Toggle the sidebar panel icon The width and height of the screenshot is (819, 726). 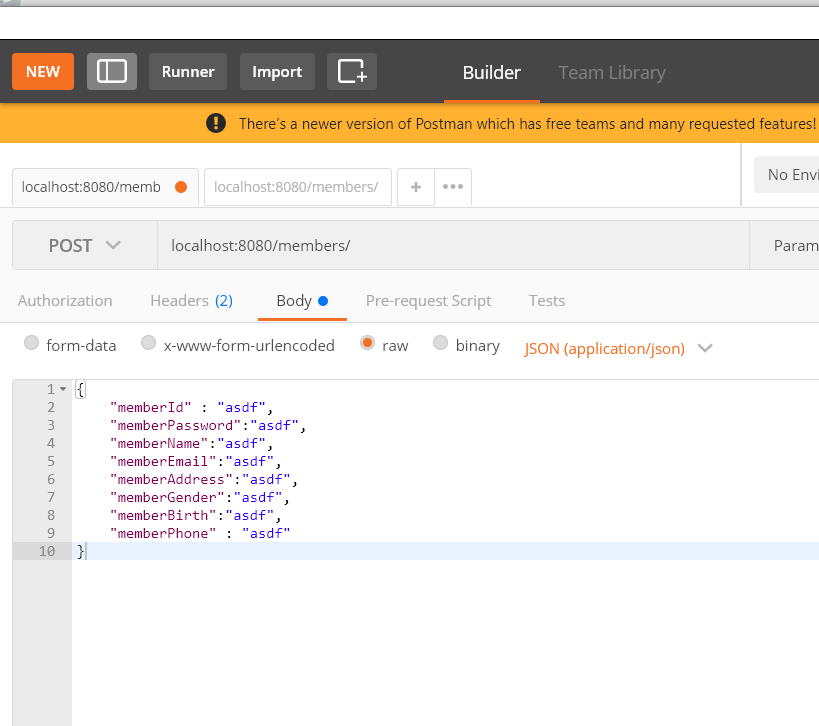coord(112,72)
